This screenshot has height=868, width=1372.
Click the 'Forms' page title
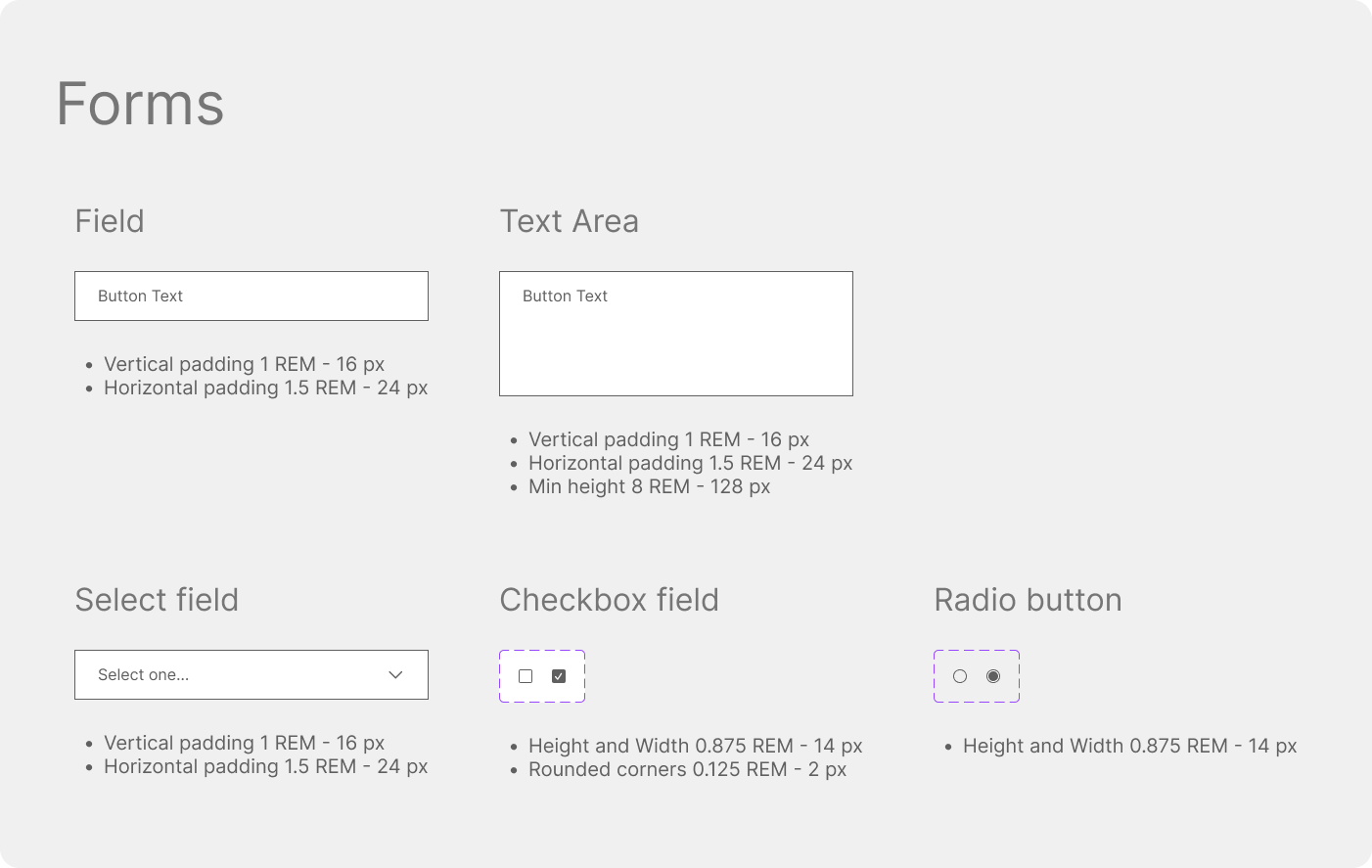(140, 104)
